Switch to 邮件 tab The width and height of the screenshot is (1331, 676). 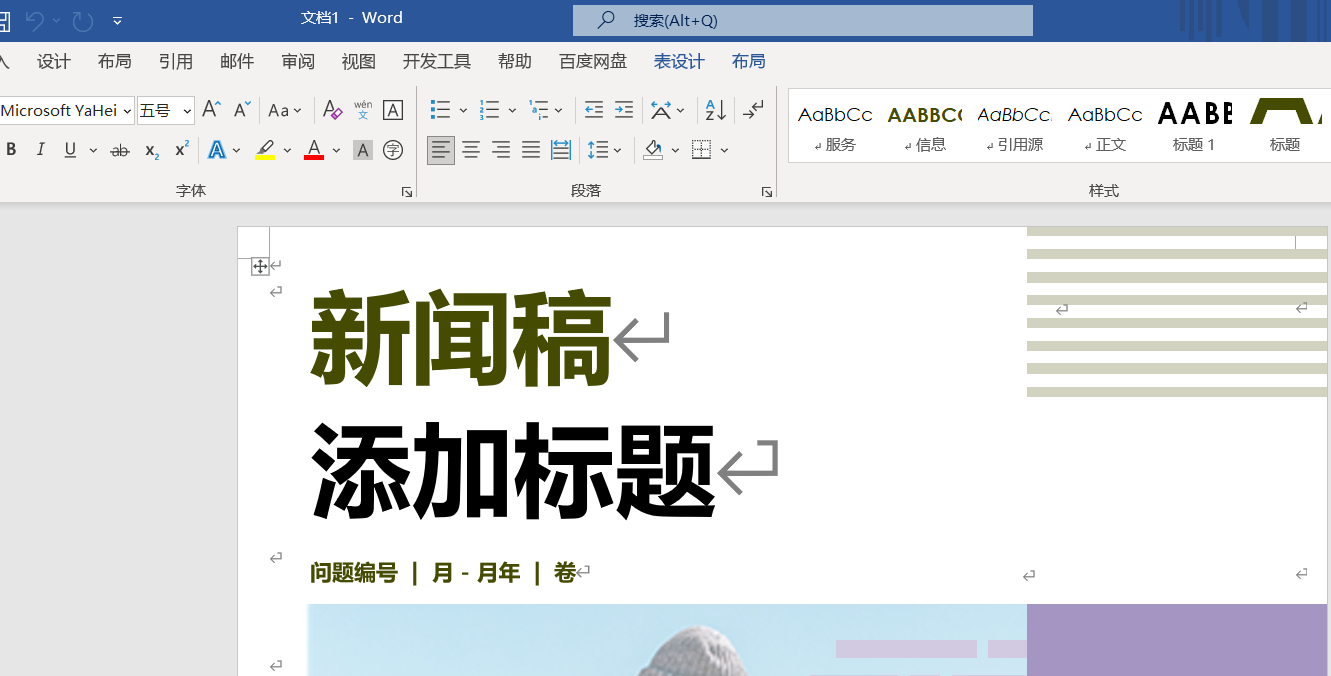click(237, 61)
